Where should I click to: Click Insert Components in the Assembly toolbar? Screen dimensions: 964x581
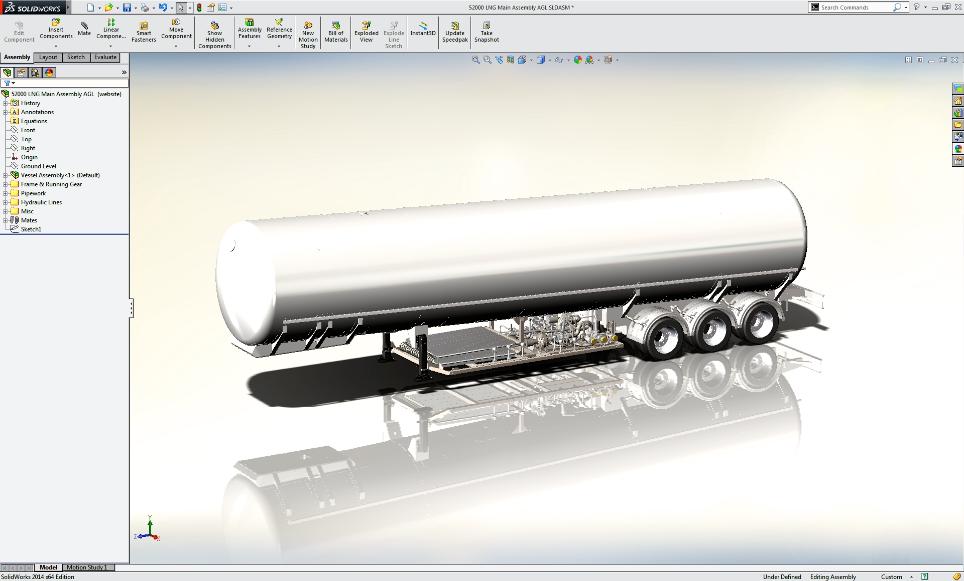click(x=56, y=29)
